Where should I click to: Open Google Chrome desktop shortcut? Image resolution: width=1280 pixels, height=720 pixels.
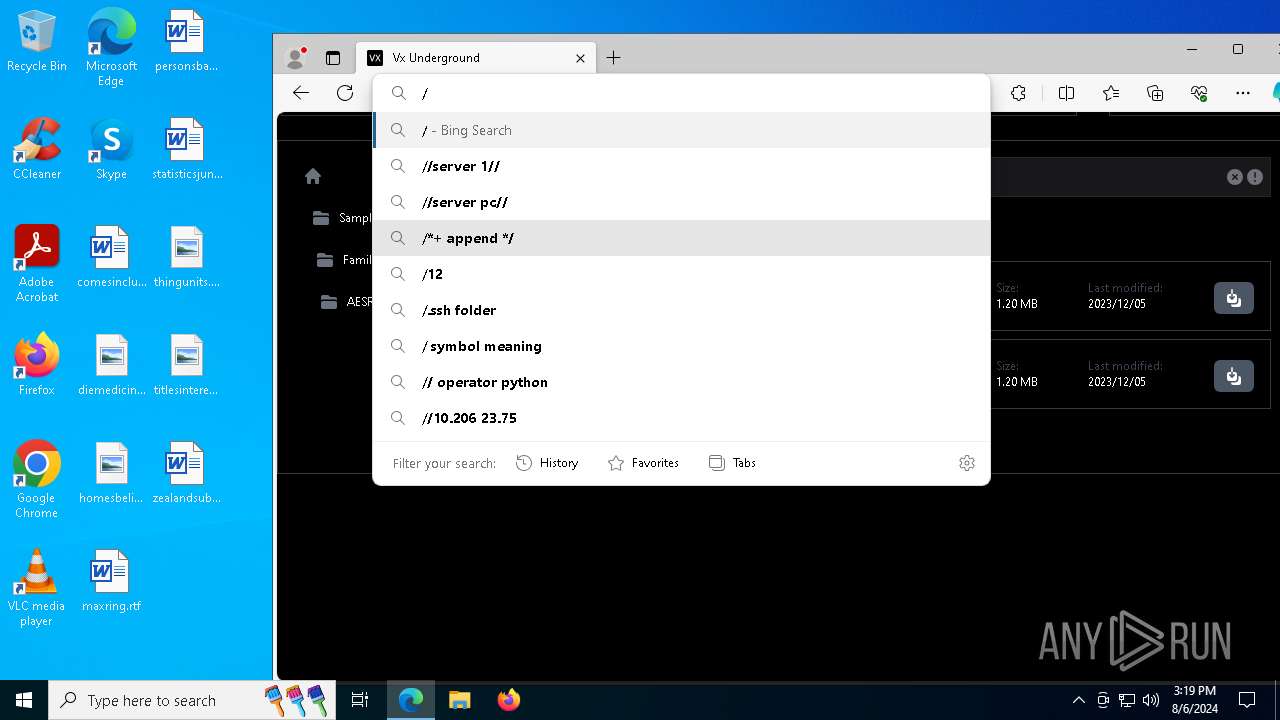[37, 480]
